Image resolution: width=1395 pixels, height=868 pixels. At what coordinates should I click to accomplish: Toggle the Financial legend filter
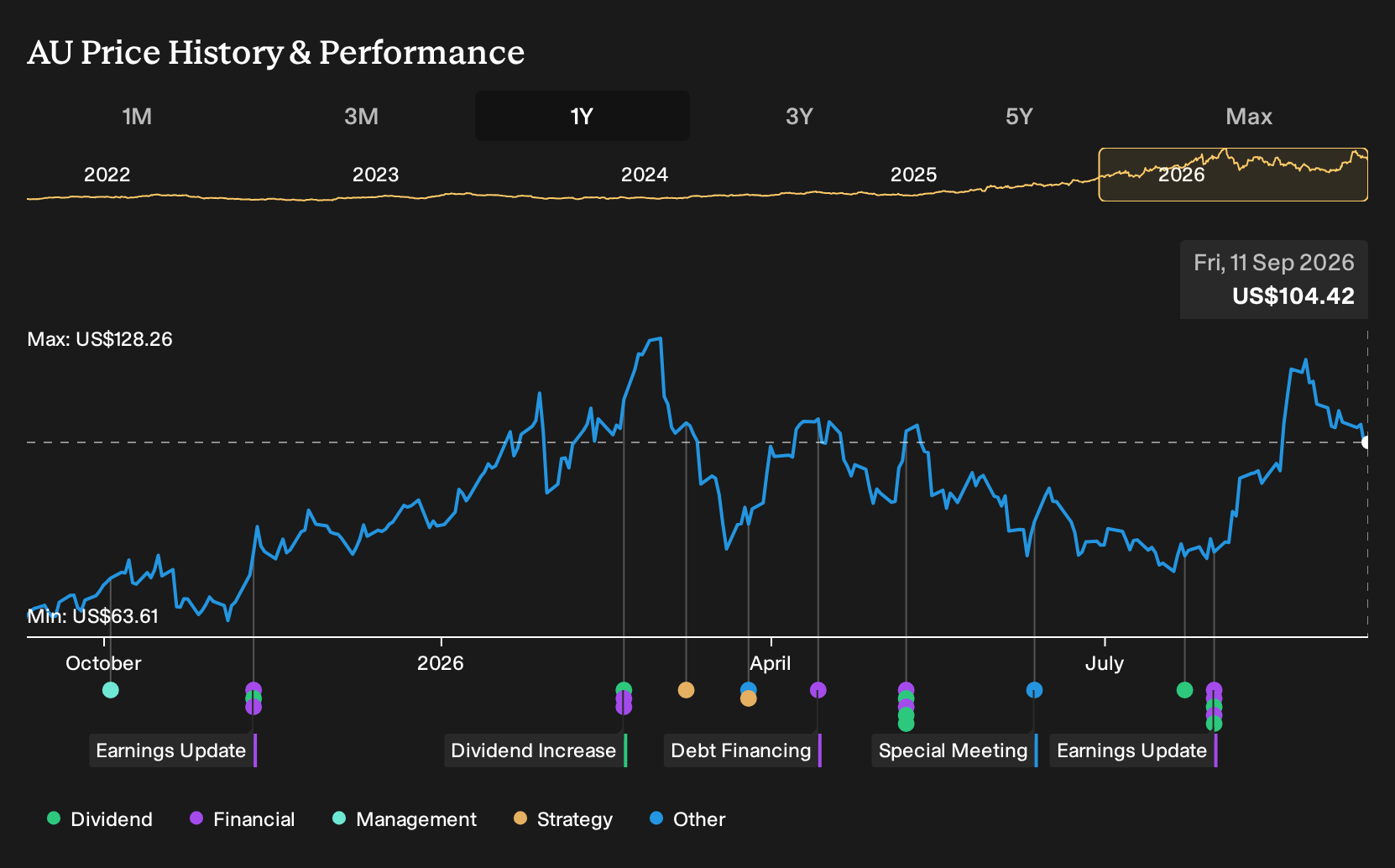[242, 819]
